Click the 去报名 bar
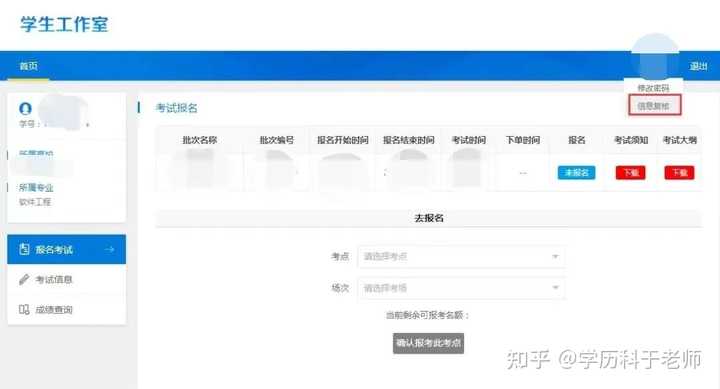Screen dimensions: 720x389 click(x=429, y=218)
